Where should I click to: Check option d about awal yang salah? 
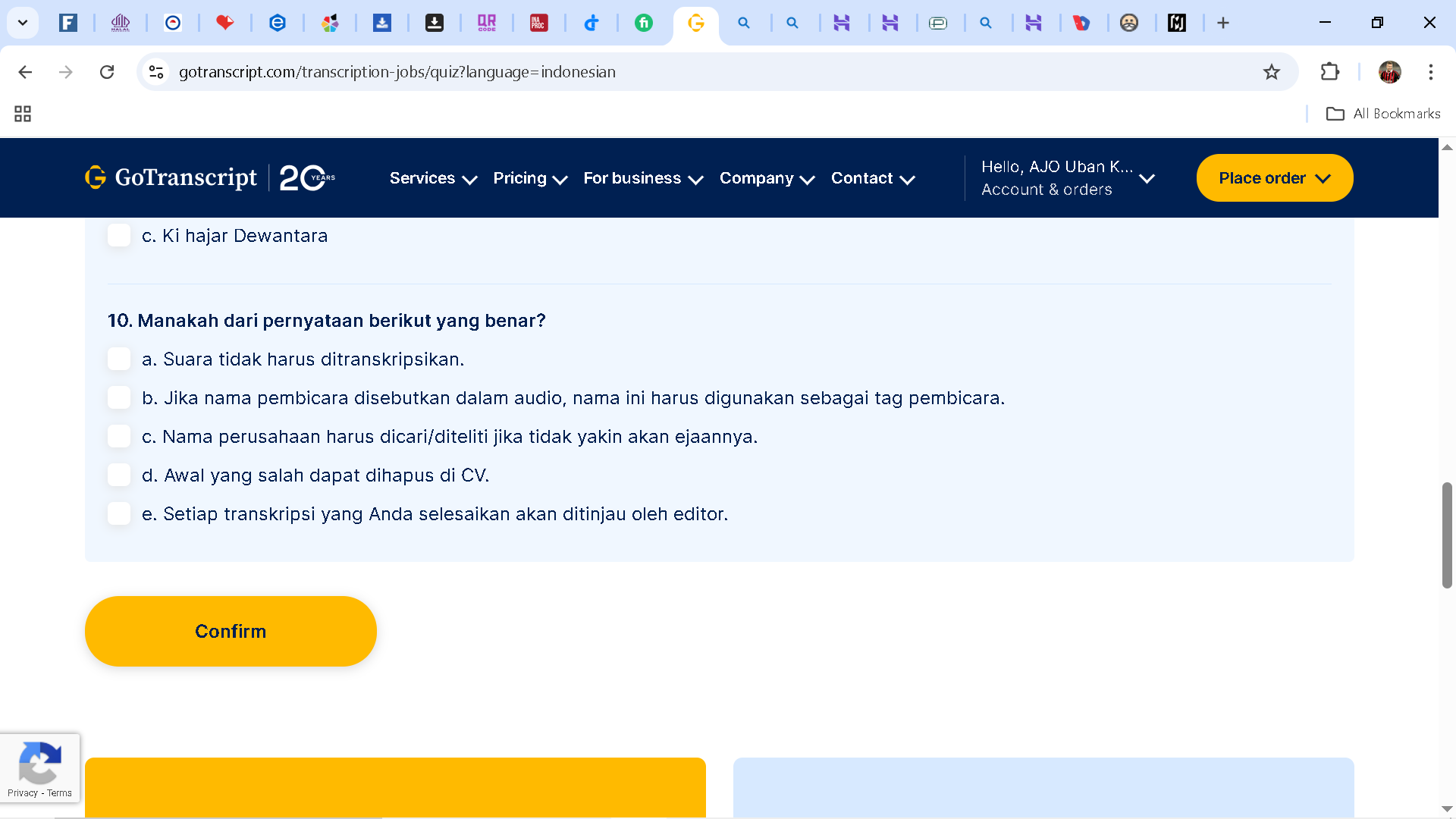119,475
